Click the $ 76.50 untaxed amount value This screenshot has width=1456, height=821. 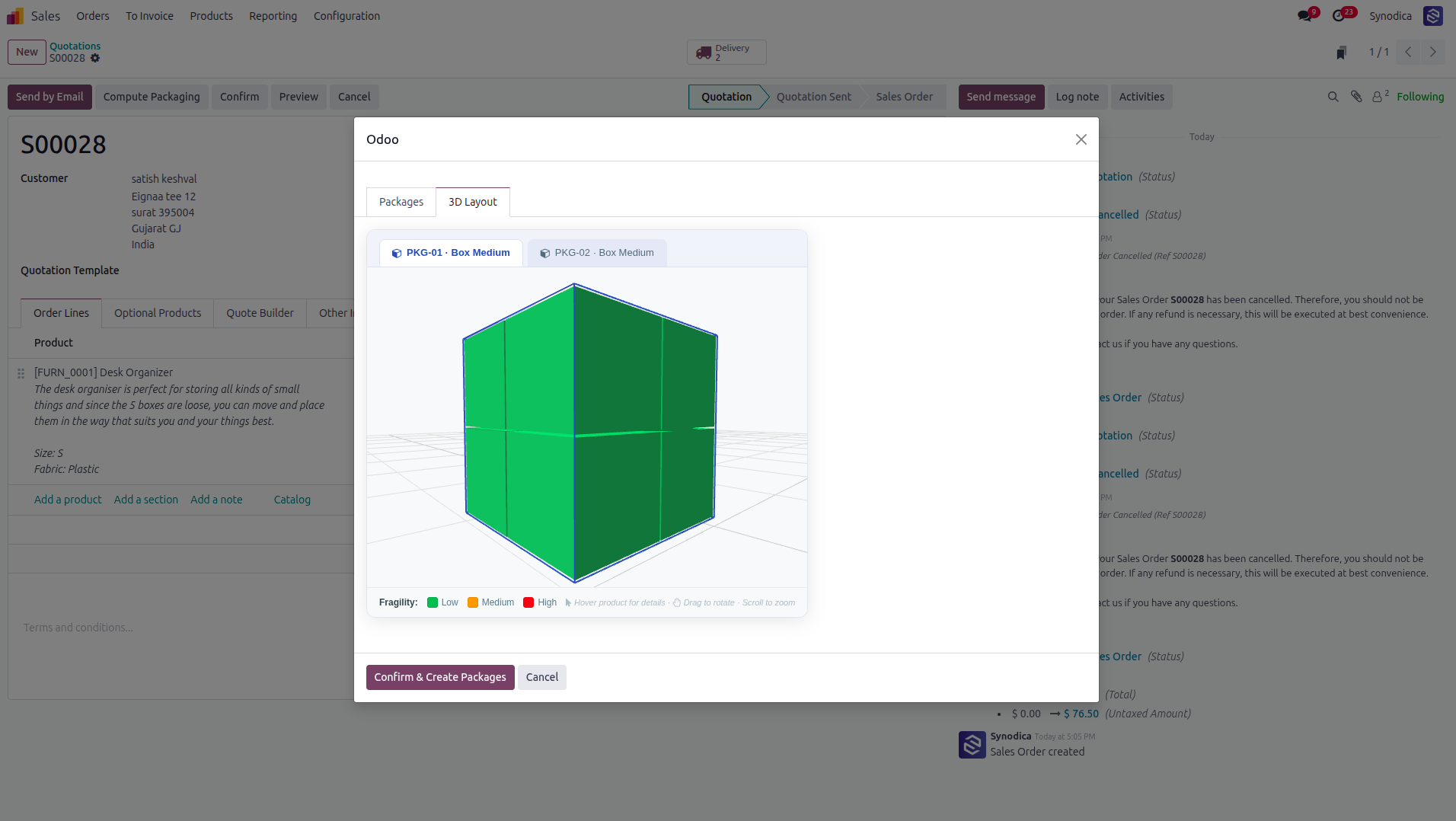[1081, 714]
